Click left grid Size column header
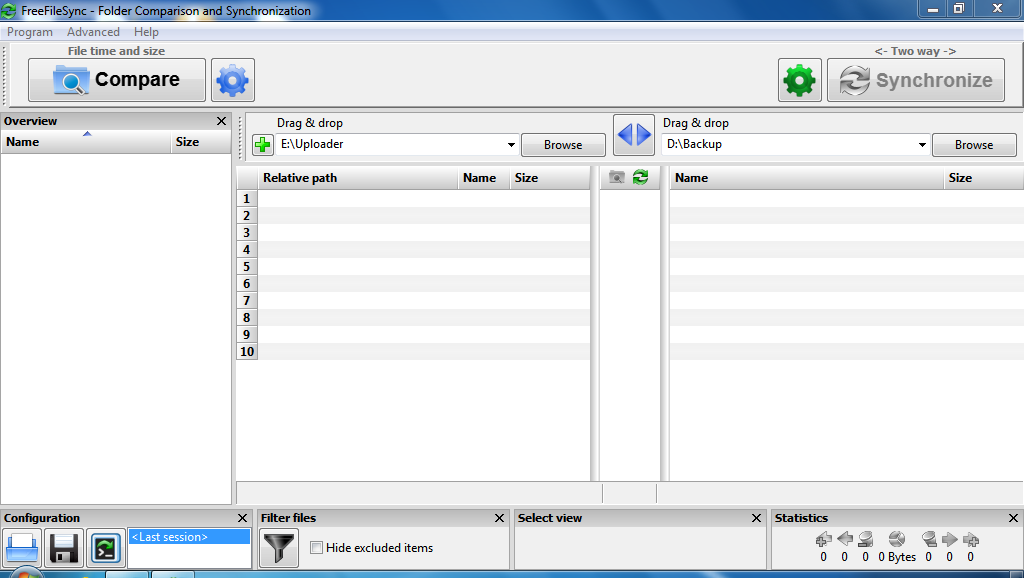Viewport: 1024px width, 578px height. tap(550, 178)
